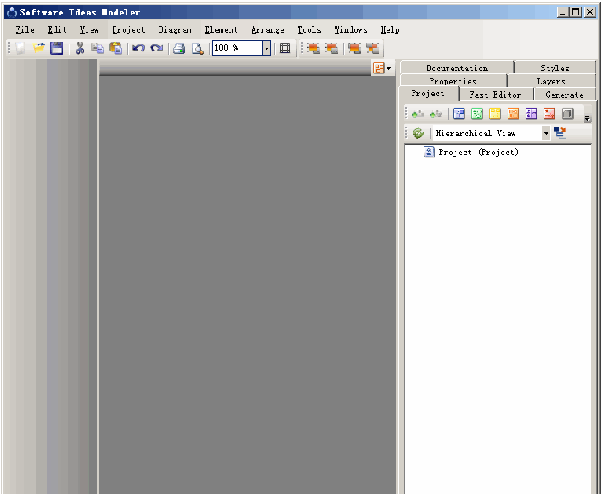Switch to the Fast Editor tab
The height and width of the screenshot is (494, 602).
point(495,94)
